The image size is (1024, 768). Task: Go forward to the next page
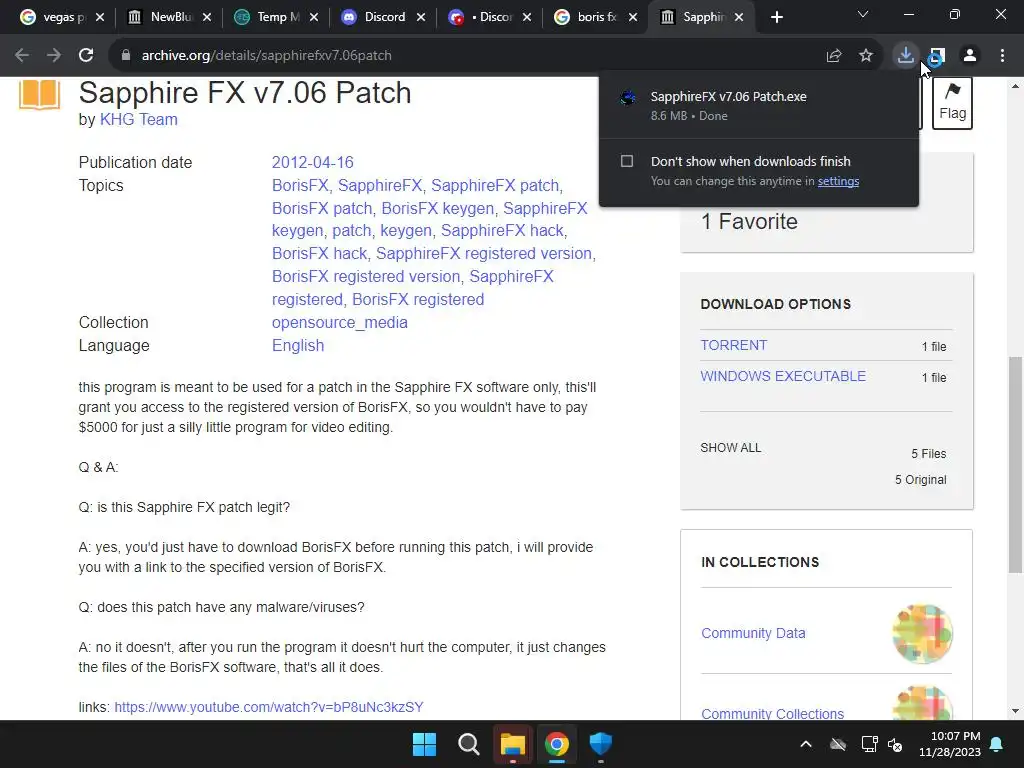point(54,56)
